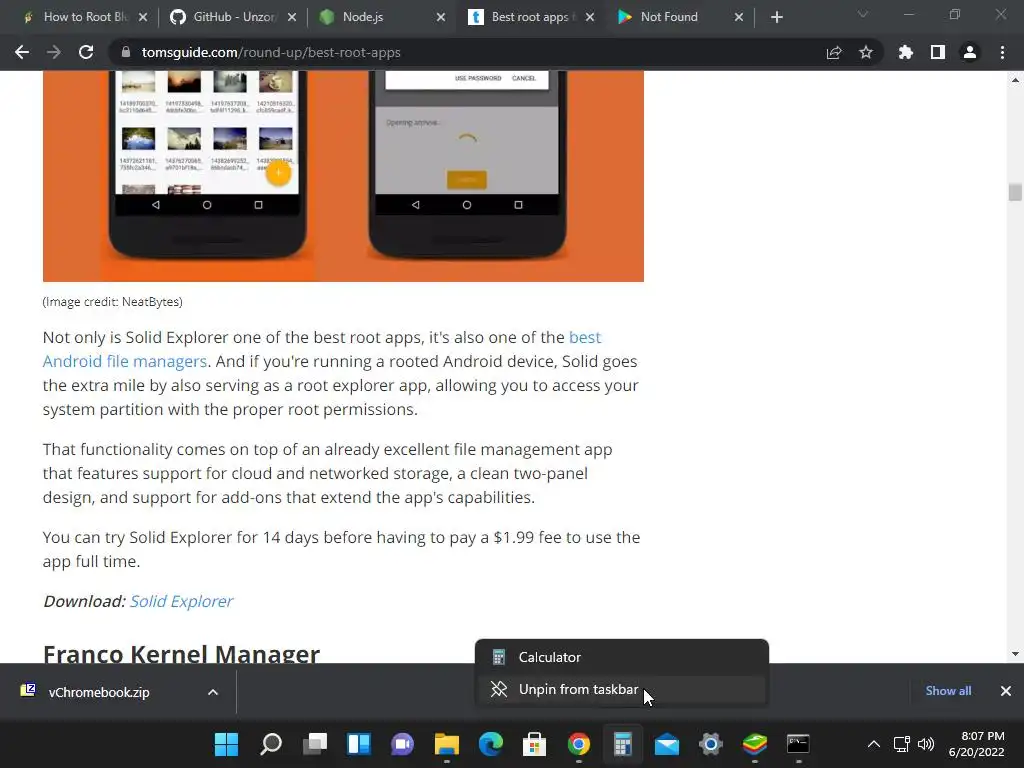
Task: Launch Microsoft Edge from taskbar
Action: pos(490,744)
